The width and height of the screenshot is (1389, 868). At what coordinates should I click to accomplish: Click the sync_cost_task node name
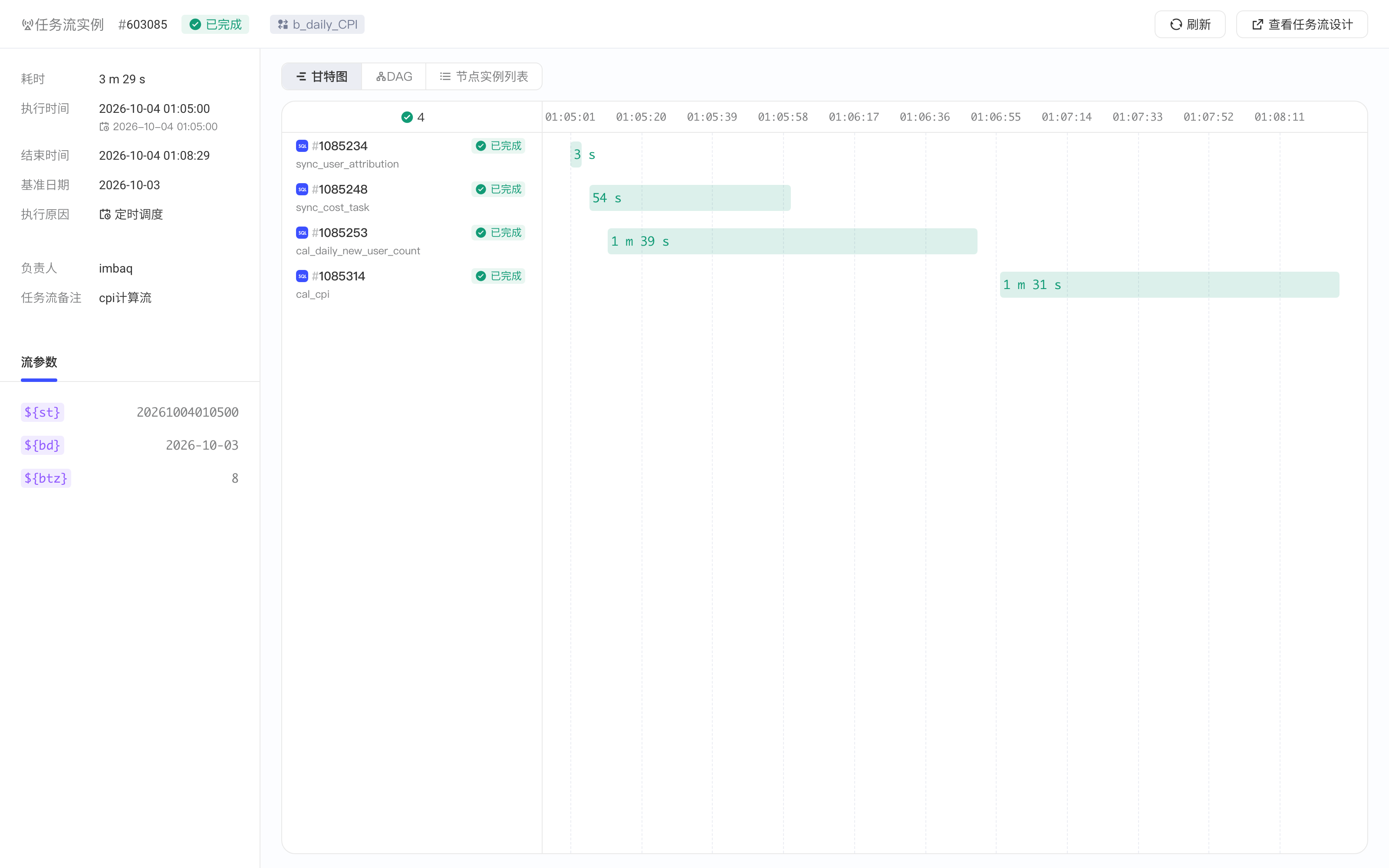click(x=332, y=208)
